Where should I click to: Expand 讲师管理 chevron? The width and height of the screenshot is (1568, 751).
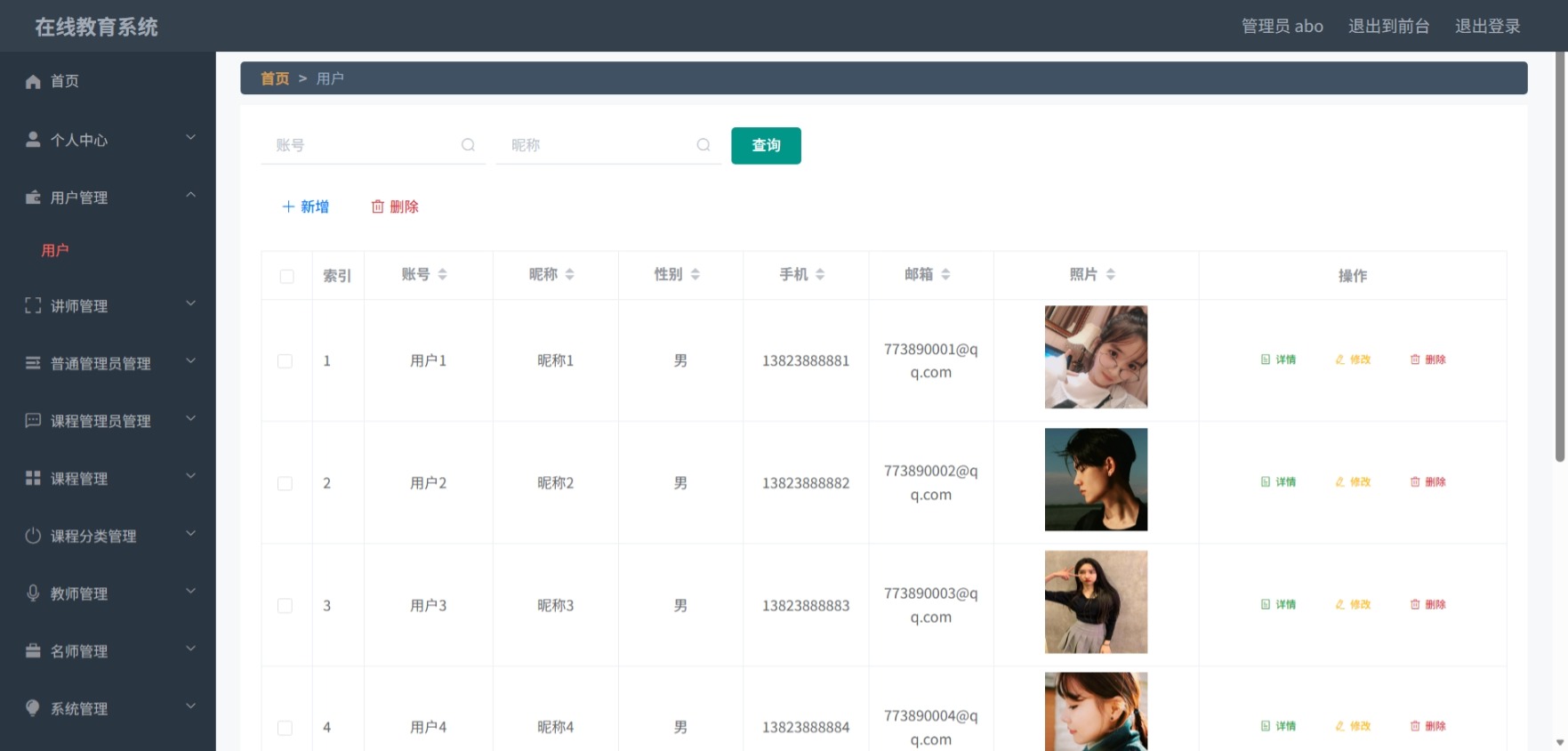click(190, 303)
